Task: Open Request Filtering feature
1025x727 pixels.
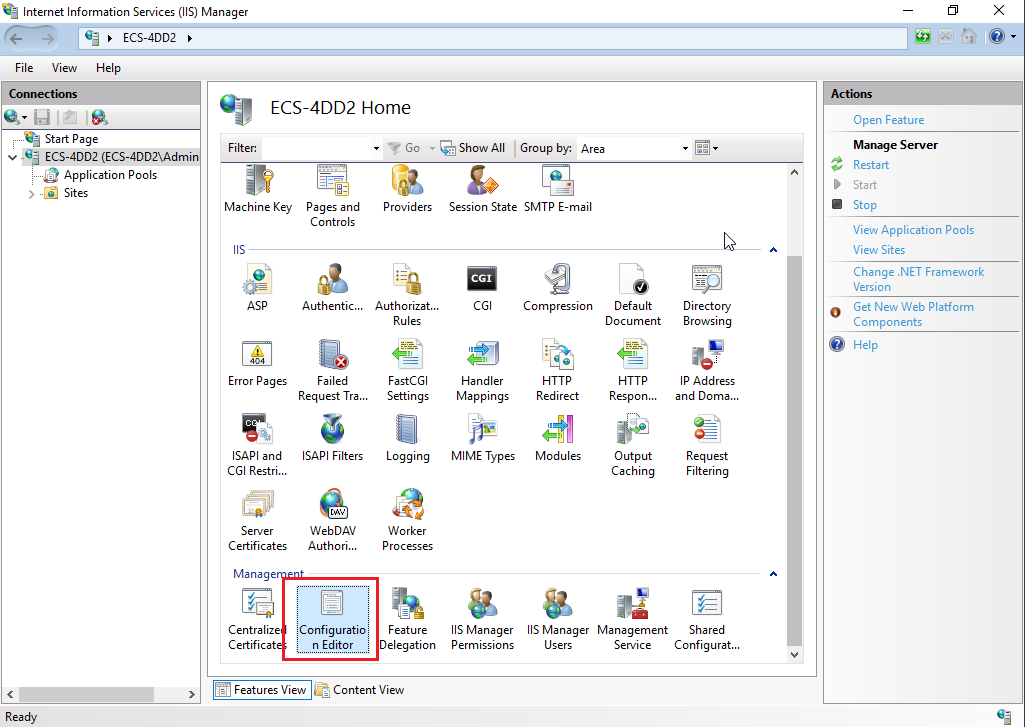Action: point(707,445)
